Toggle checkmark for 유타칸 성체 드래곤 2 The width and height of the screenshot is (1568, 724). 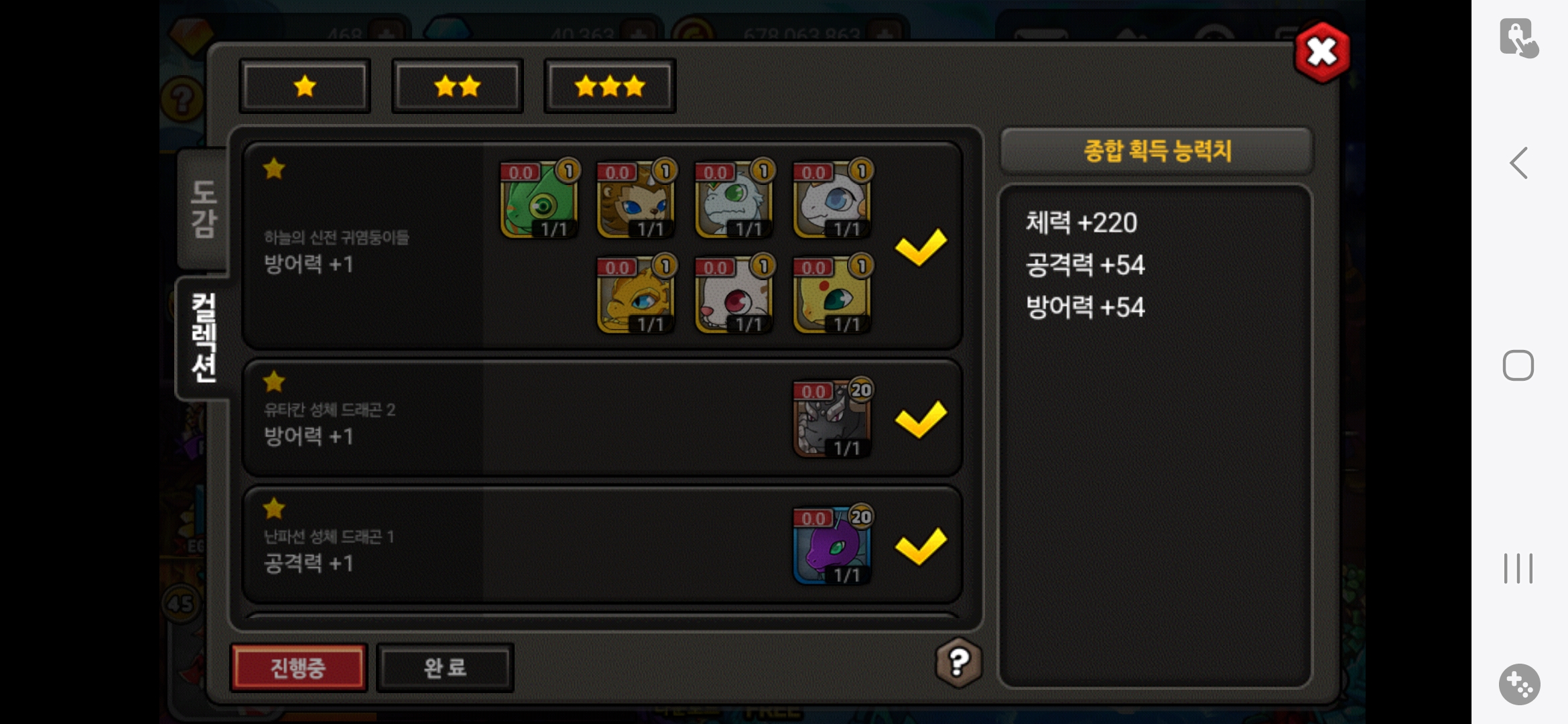coord(921,419)
